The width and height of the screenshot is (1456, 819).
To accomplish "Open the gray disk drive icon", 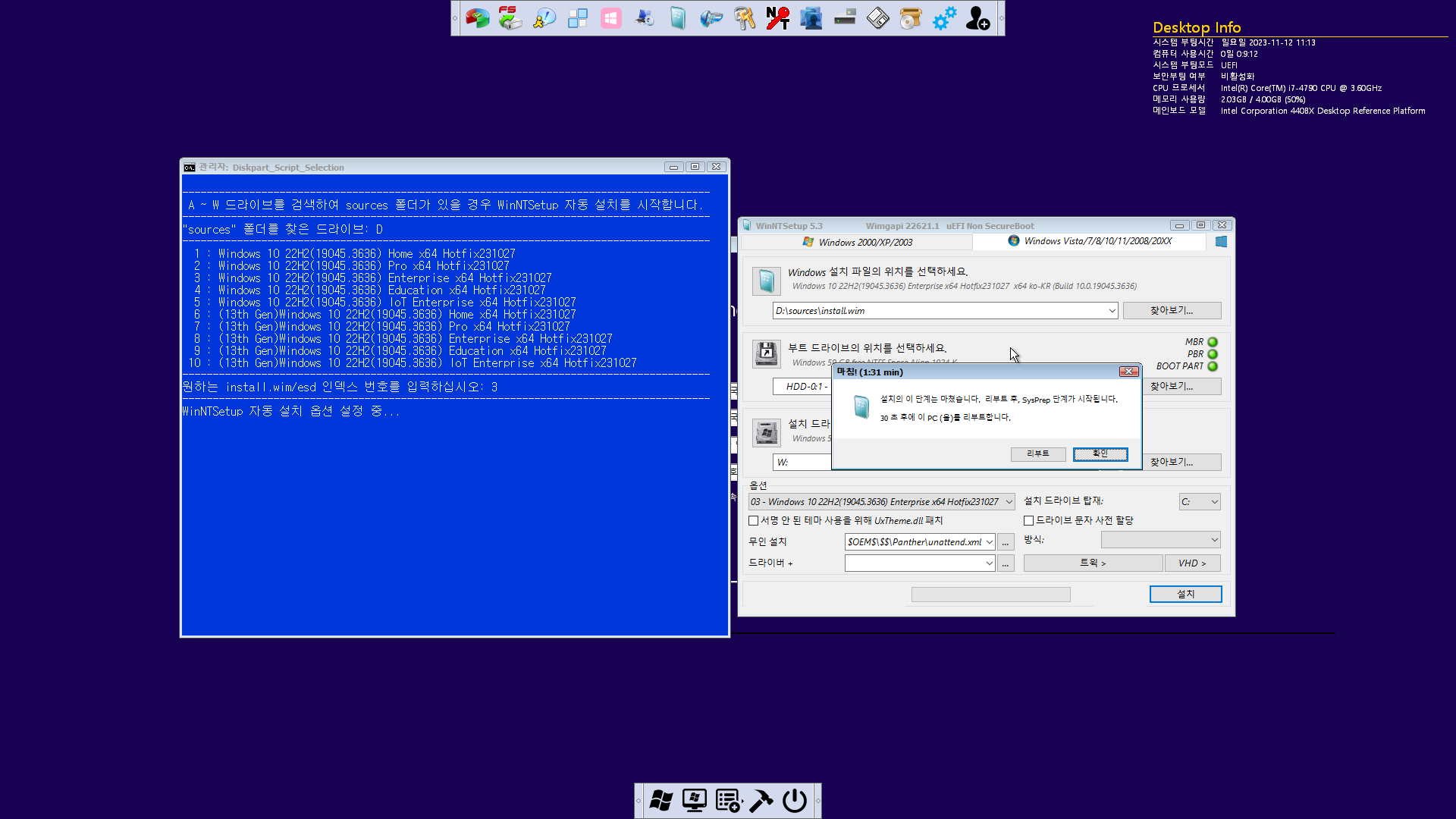I will point(845,17).
